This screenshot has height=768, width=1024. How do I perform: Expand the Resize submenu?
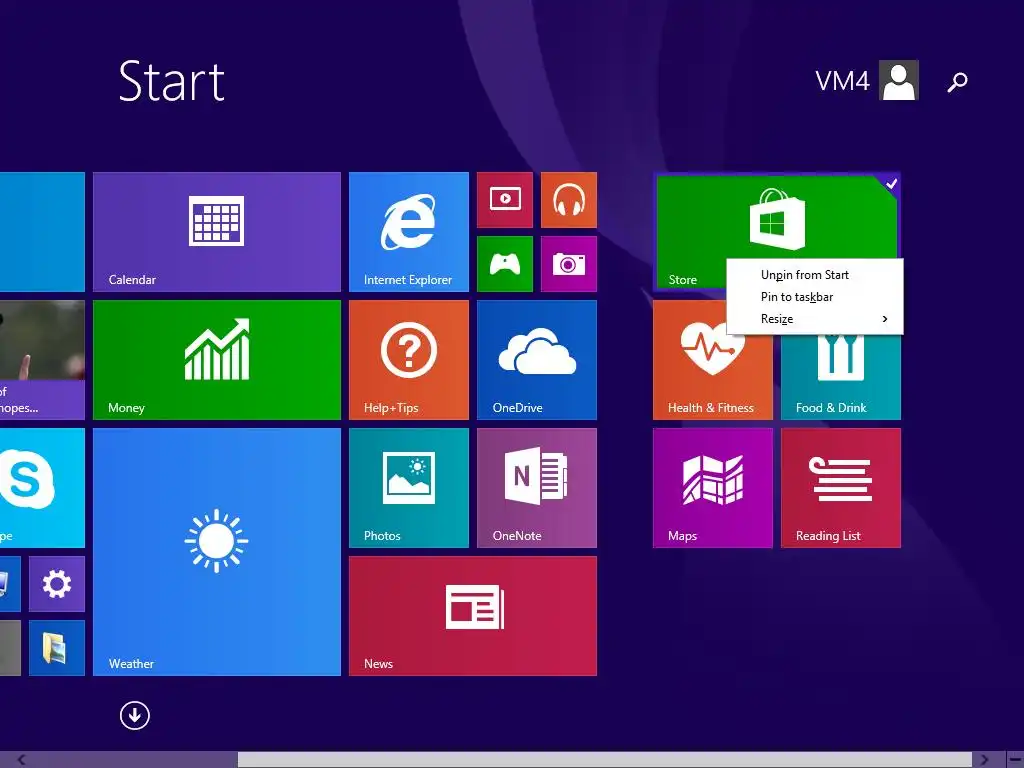coord(815,319)
